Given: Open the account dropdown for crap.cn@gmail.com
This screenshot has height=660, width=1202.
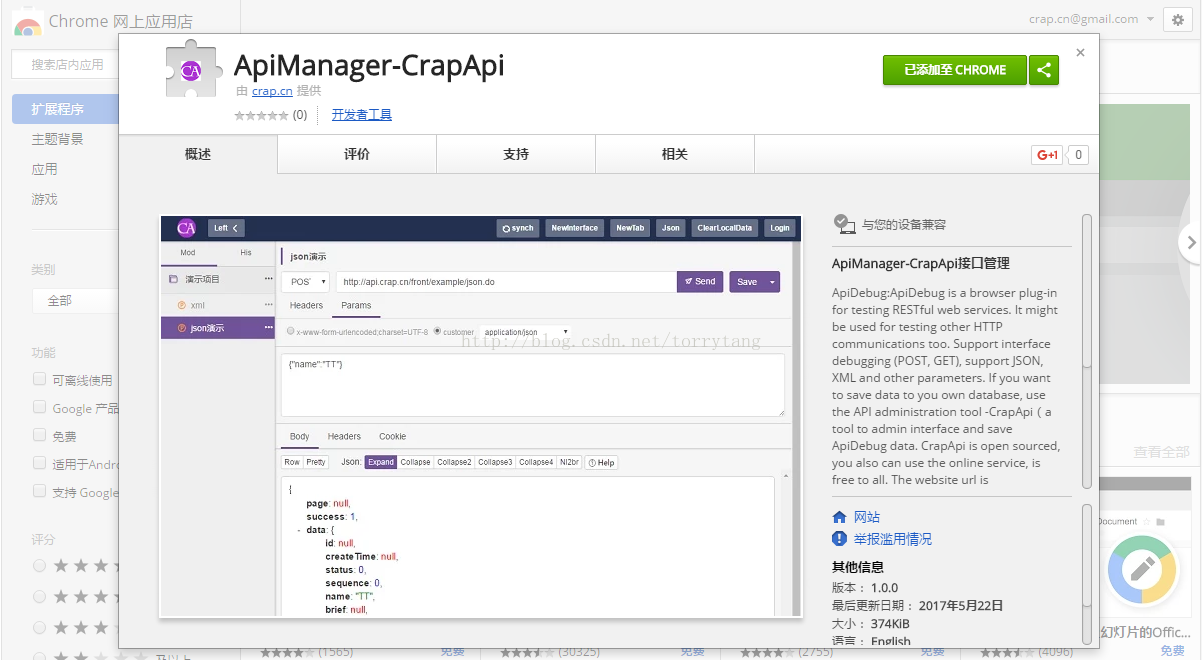Looking at the screenshot, I should (x=1150, y=19).
